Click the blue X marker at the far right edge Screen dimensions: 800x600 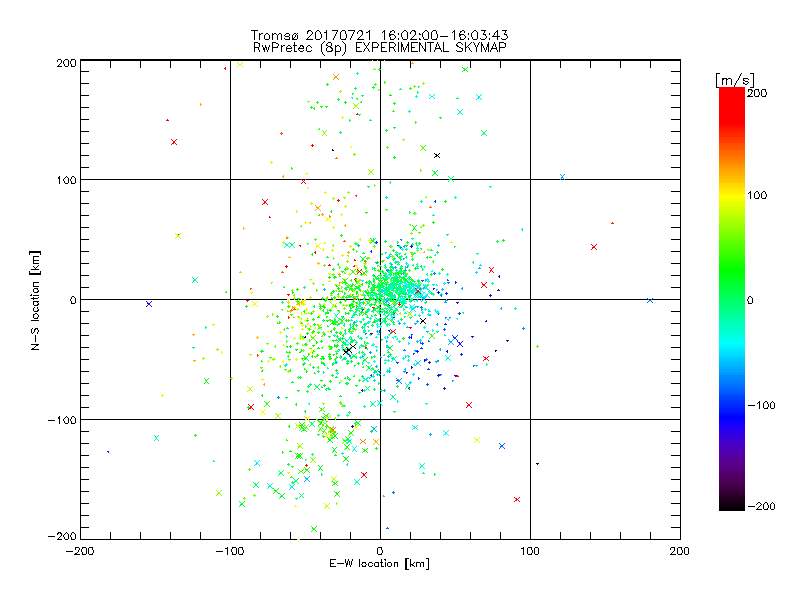tap(650, 301)
